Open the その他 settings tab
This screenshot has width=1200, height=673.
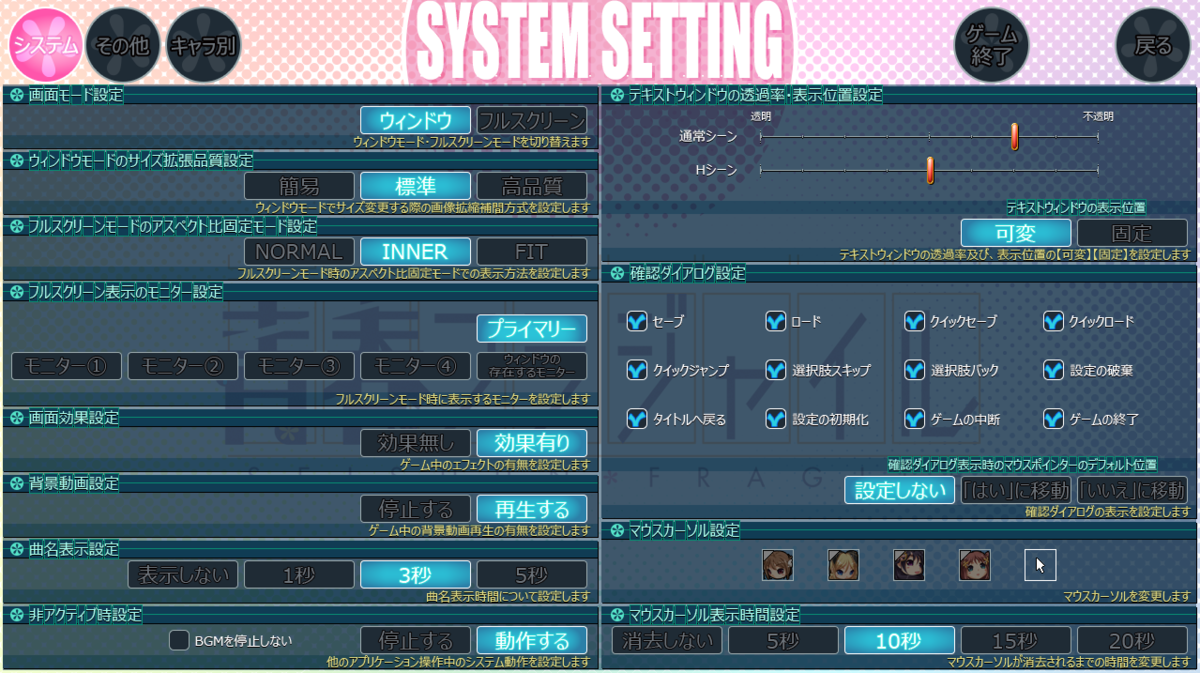coord(124,45)
